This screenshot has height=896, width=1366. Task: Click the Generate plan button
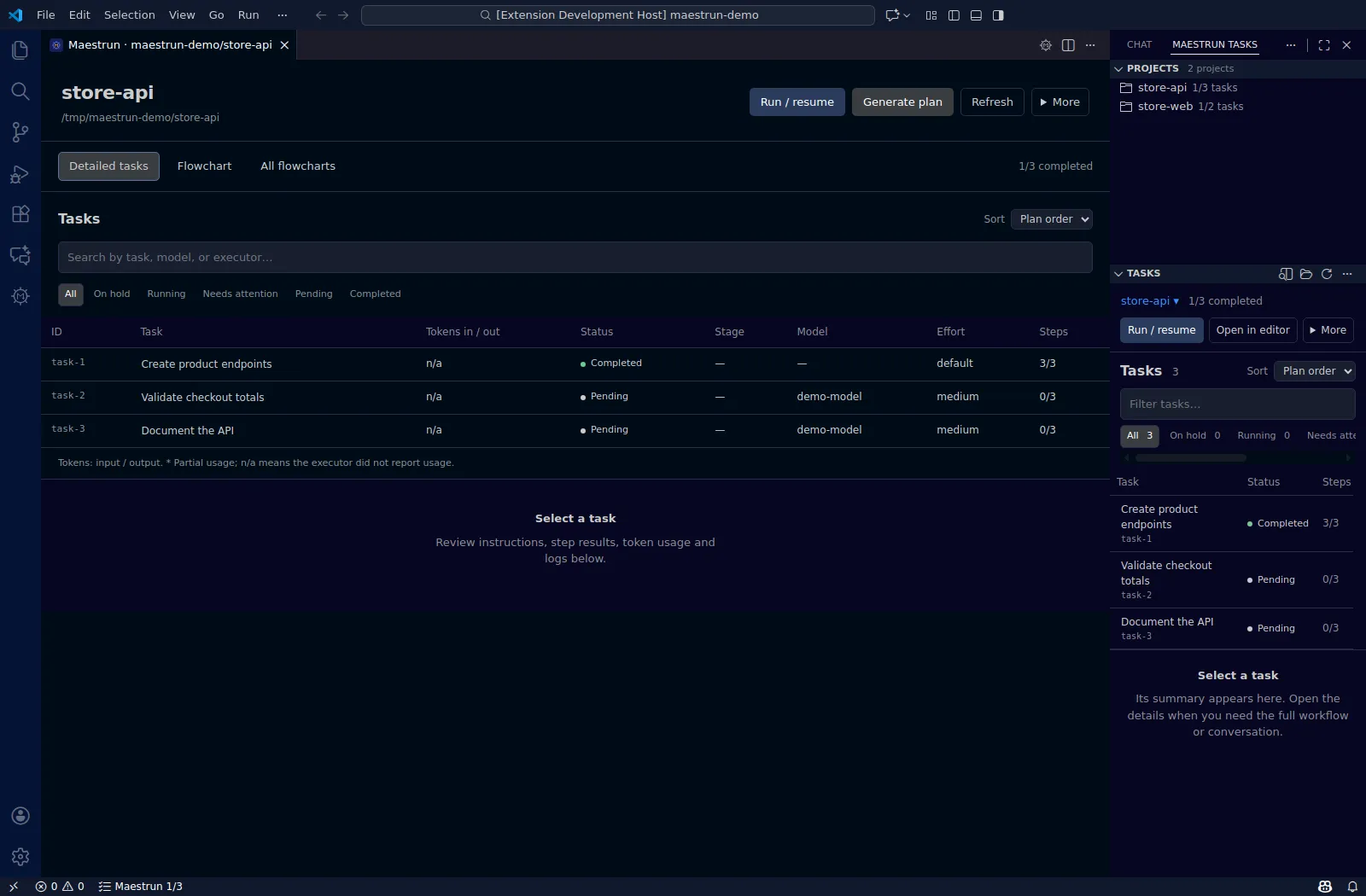point(902,102)
